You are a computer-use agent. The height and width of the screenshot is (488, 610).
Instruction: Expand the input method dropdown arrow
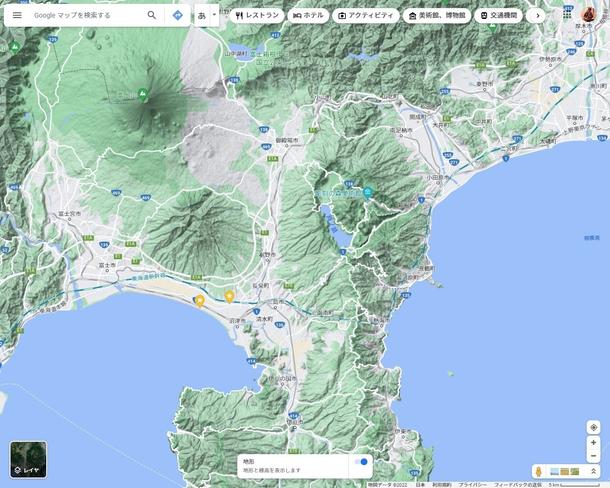[x=214, y=15]
